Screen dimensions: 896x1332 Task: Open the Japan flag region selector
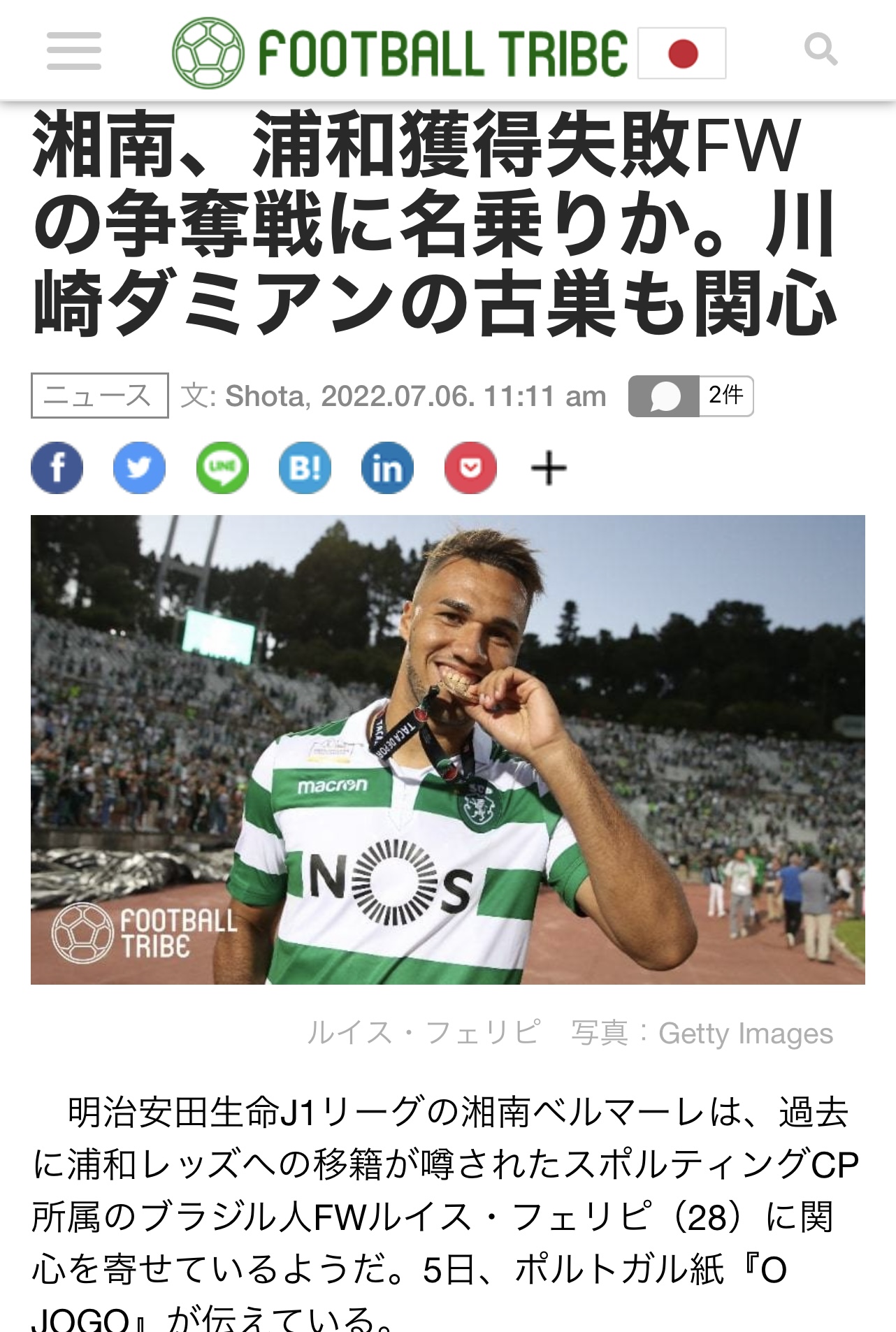pyautogui.click(x=682, y=53)
